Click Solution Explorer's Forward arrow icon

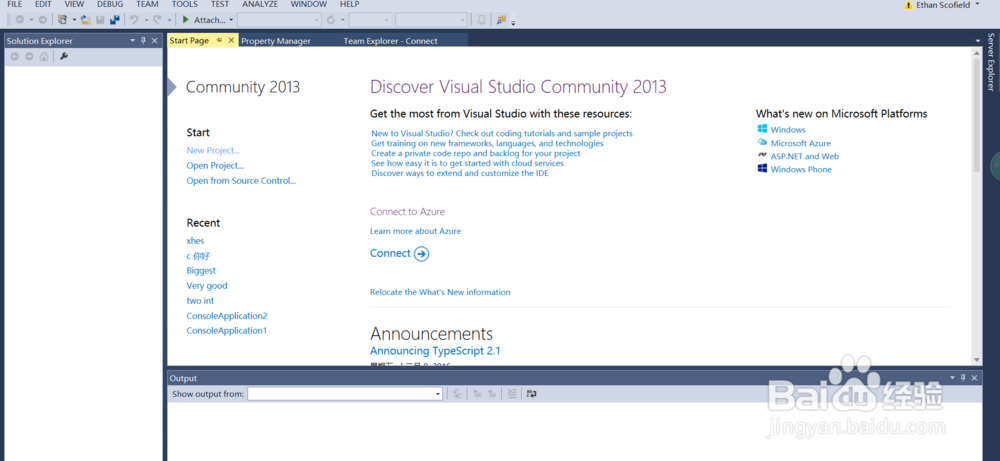(x=29, y=56)
